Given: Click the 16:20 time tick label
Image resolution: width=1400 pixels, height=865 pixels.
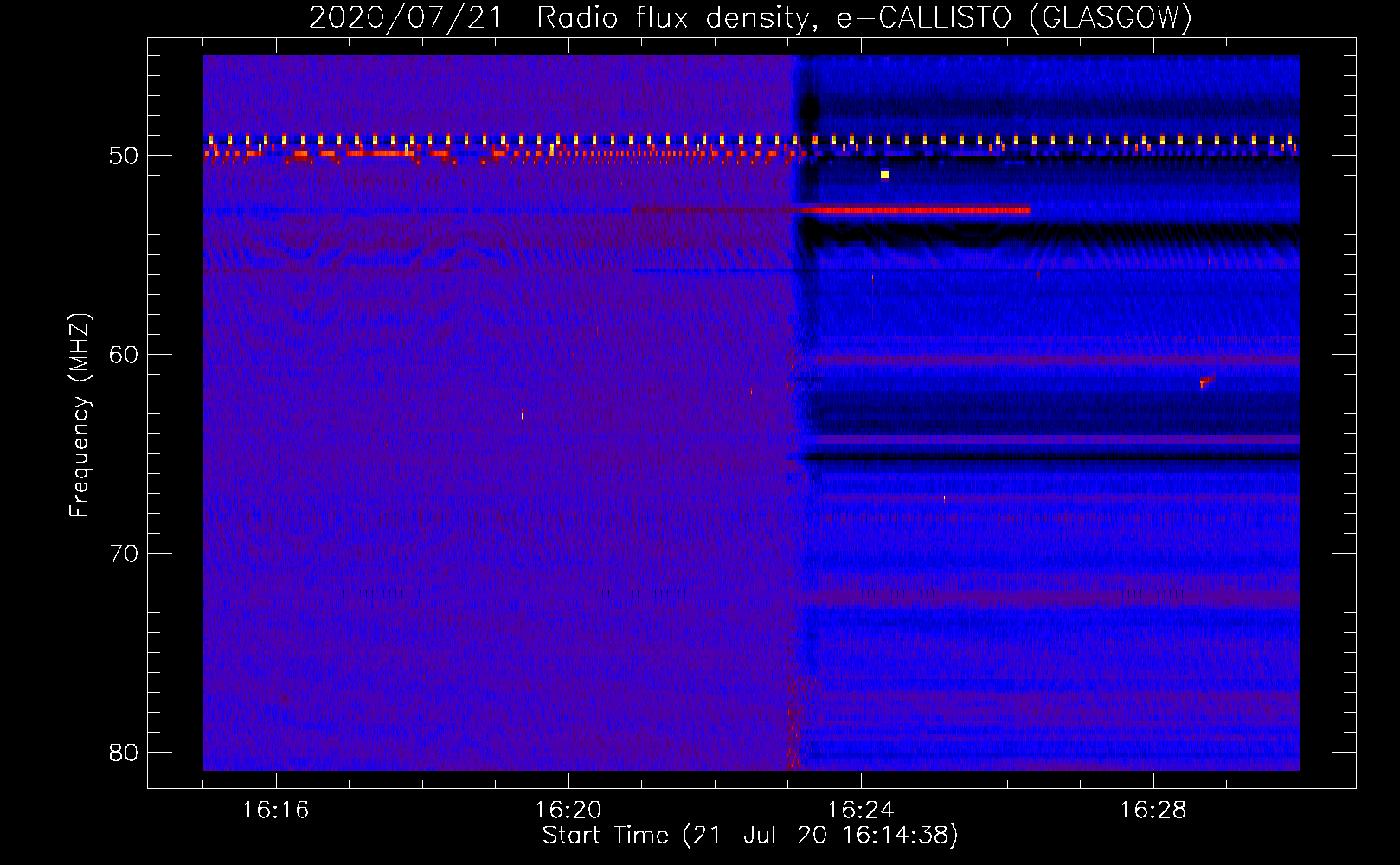Looking at the screenshot, I should tap(568, 811).
